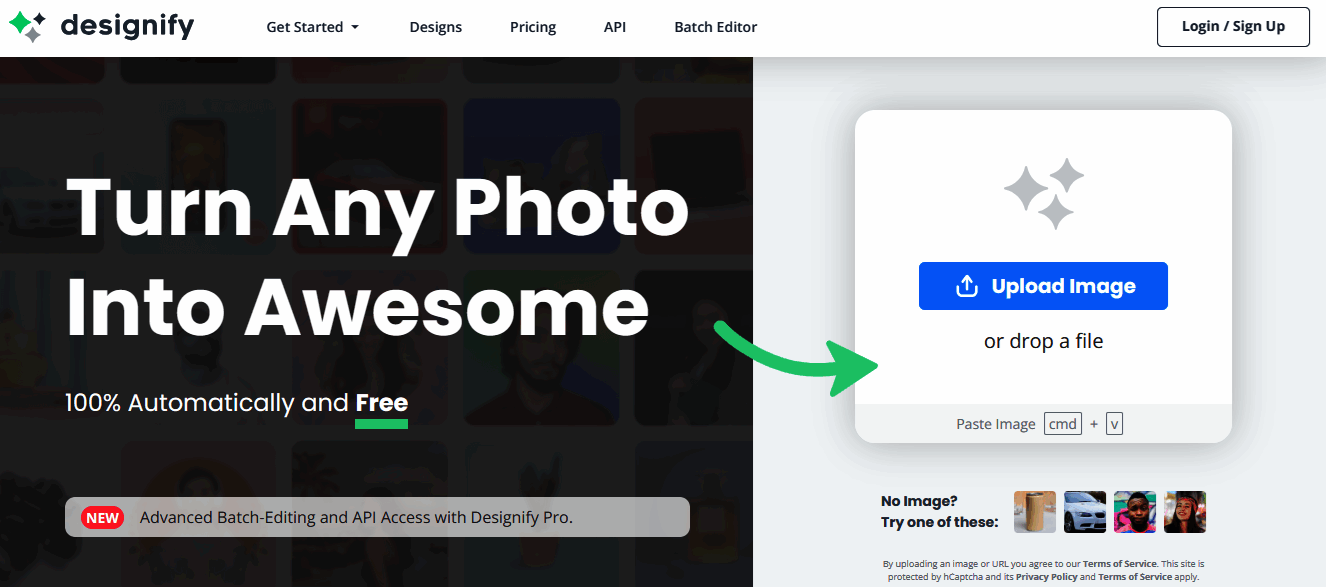
Task: Click the cmd key indicator near Paste Image
Action: [x=1062, y=423]
